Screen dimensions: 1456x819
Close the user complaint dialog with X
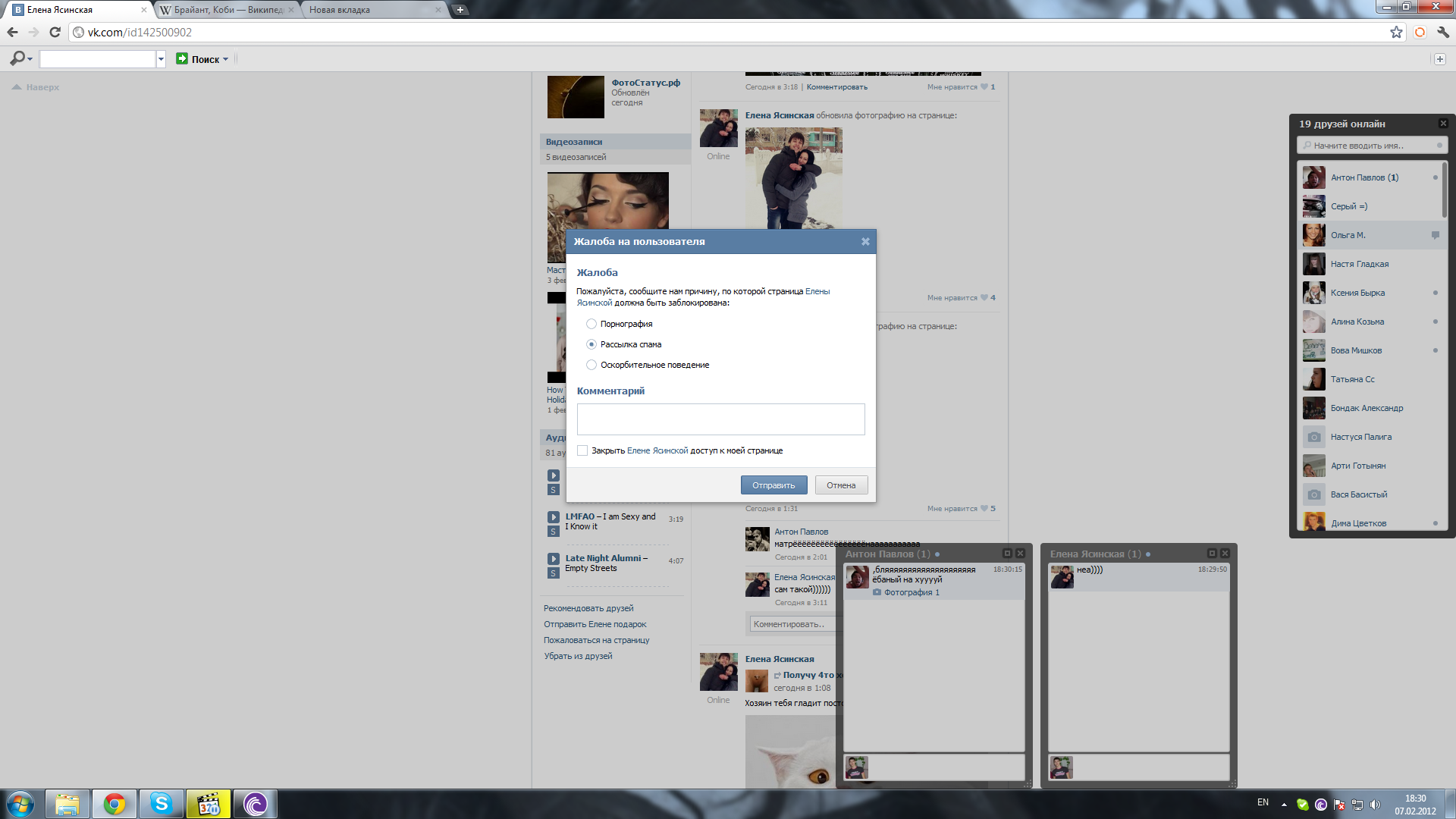click(865, 242)
